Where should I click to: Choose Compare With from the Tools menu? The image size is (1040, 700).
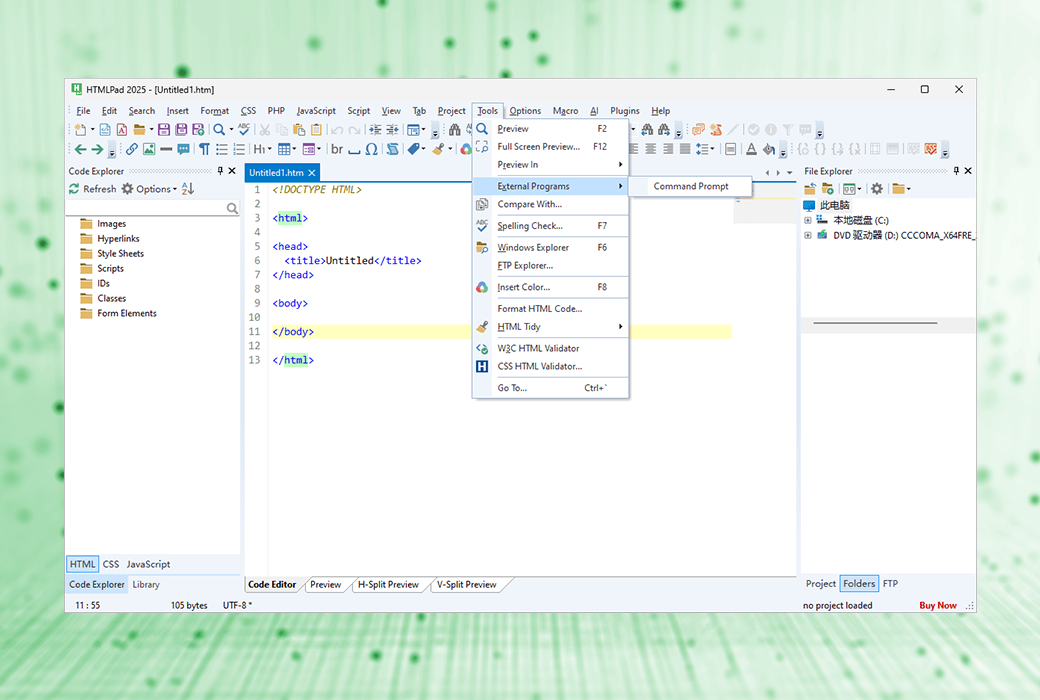(551, 204)
